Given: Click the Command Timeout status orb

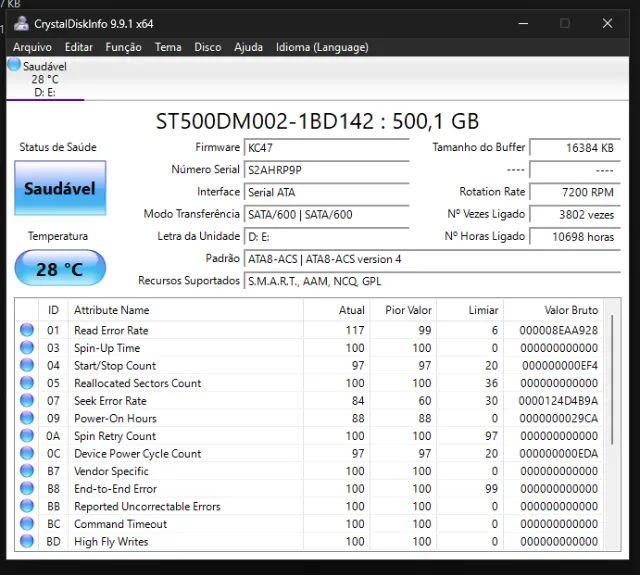Looking at the screenshot, I should 27,523.
